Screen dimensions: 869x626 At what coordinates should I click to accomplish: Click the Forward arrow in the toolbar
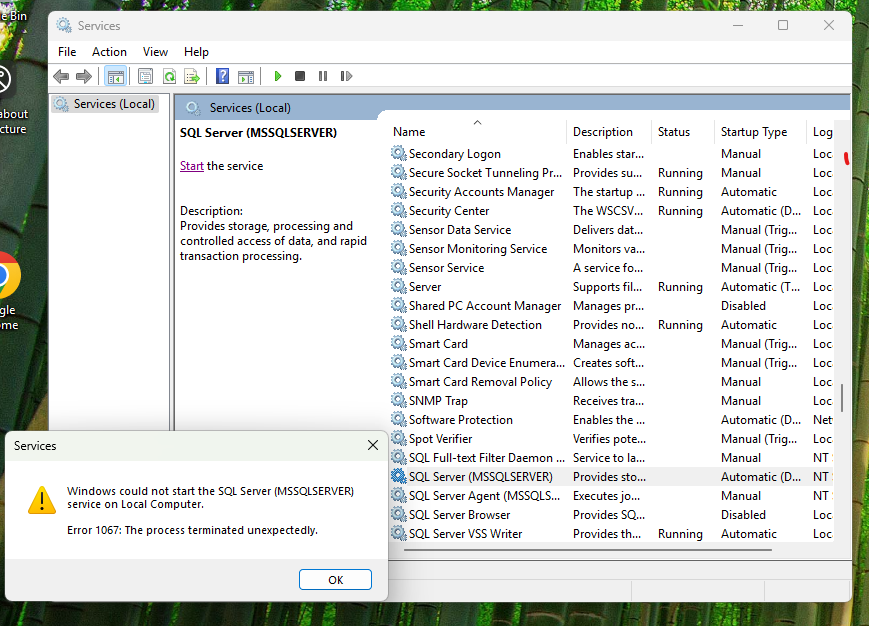click(x=84, y=76)
